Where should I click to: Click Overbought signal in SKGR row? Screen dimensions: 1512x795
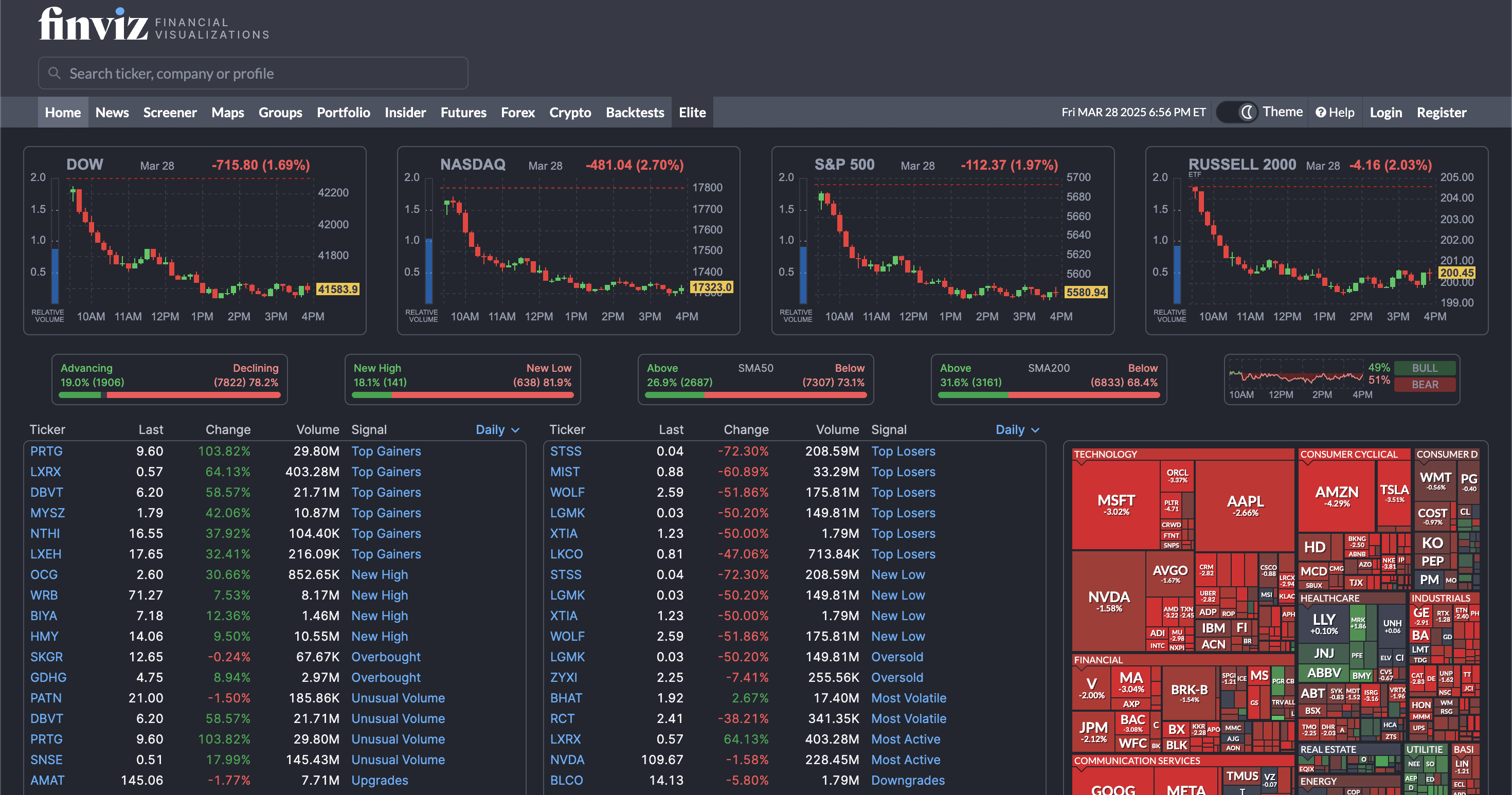pos(386,657)
